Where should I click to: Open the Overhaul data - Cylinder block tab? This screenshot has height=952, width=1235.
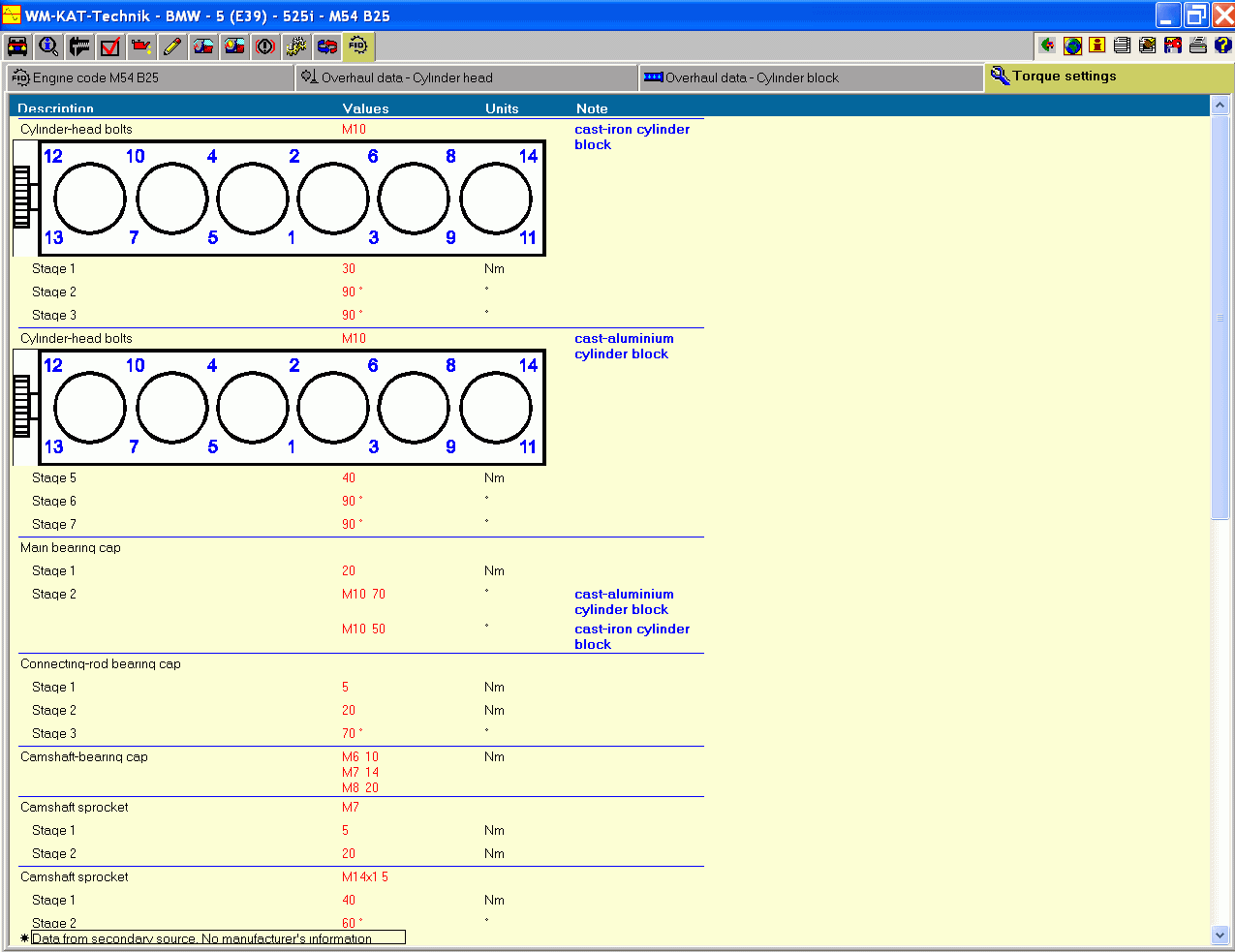(x=812, y=78)
